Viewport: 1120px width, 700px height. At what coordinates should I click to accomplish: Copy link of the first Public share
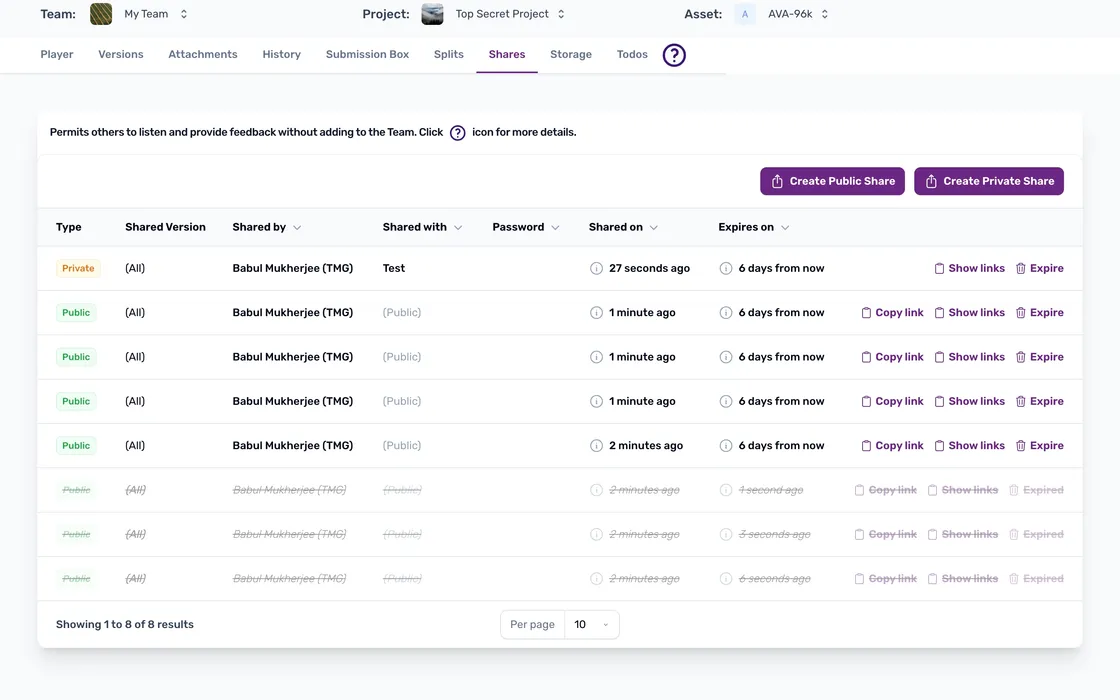tap(892, 313)
